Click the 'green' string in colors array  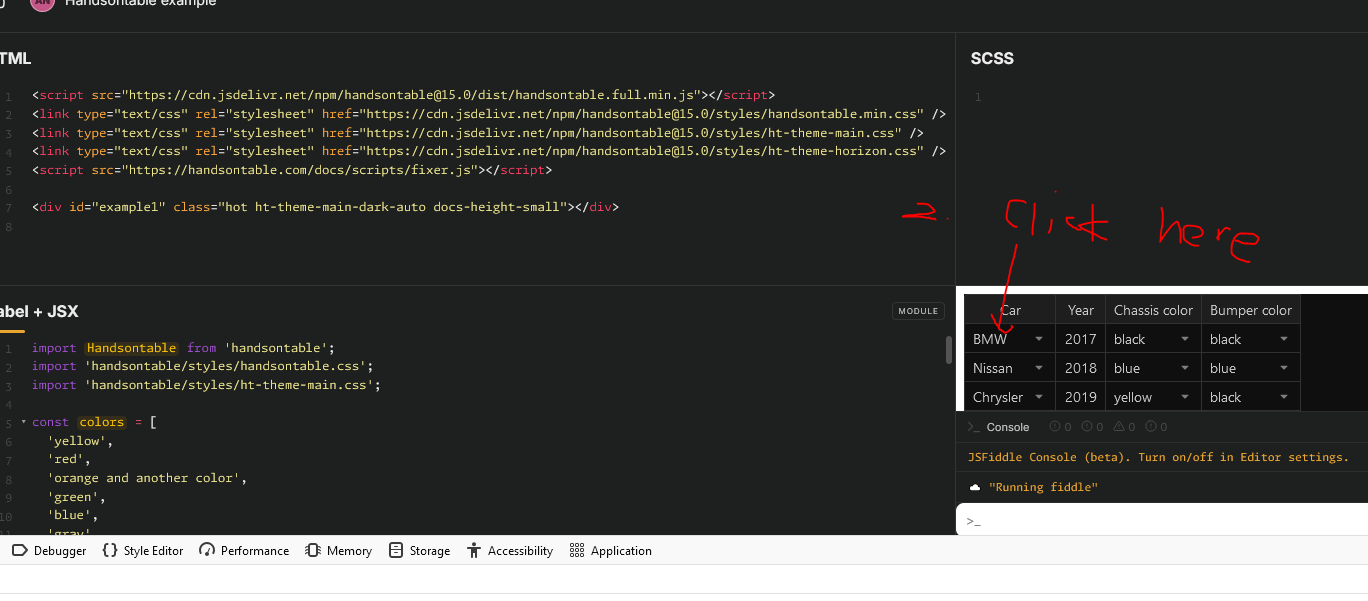(74, 497)
